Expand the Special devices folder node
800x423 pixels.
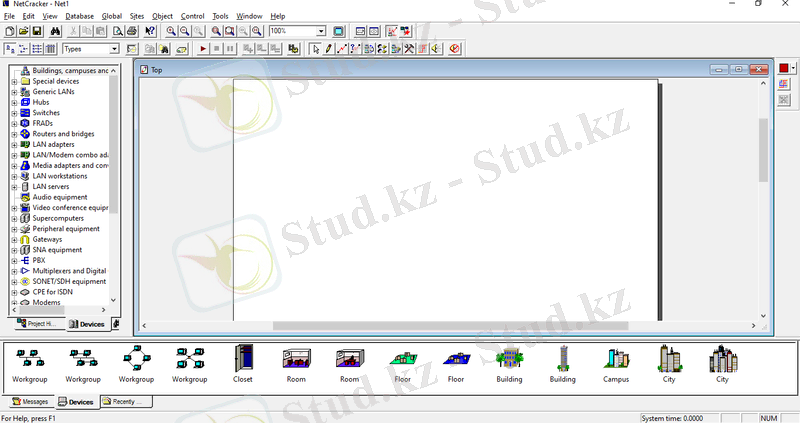pos(14,82)
